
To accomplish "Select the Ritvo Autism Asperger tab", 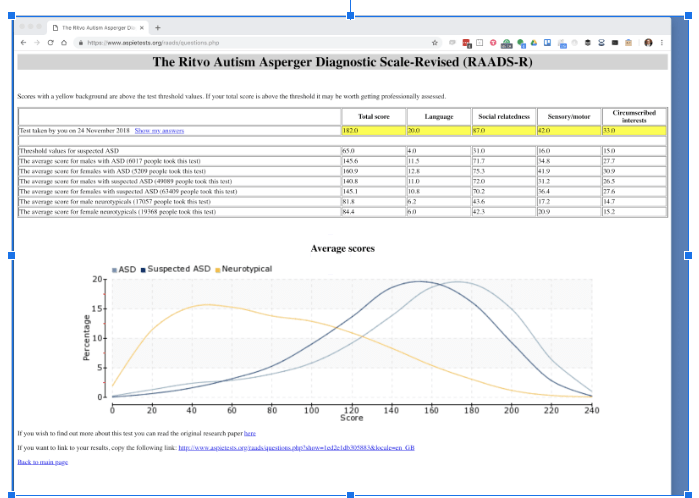I will pyautogui.click(x=98, y=28).
